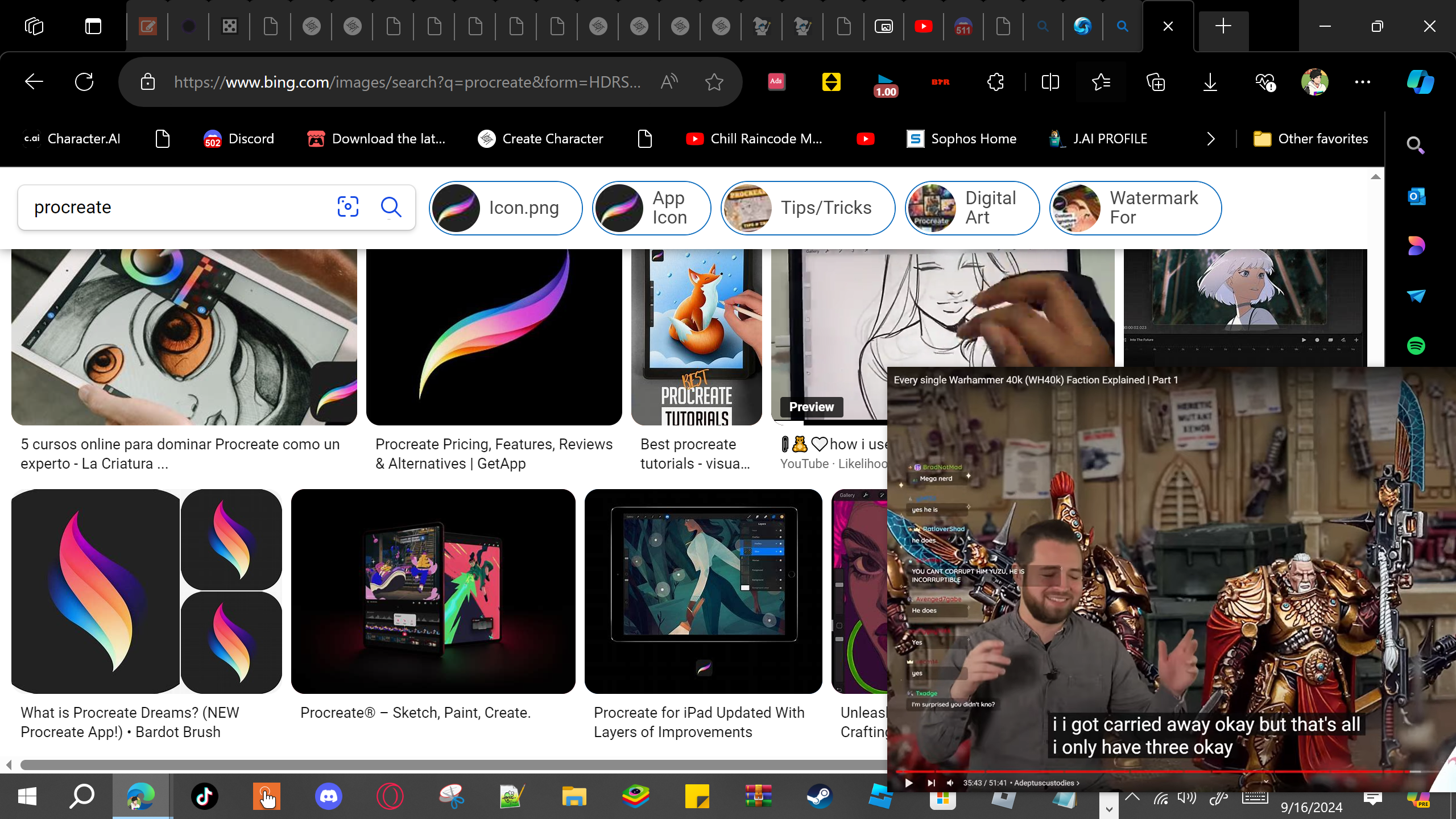Submit the procreate search with magnifier
Viewport: 1456px width, 819px height.
tap(391, 207)
